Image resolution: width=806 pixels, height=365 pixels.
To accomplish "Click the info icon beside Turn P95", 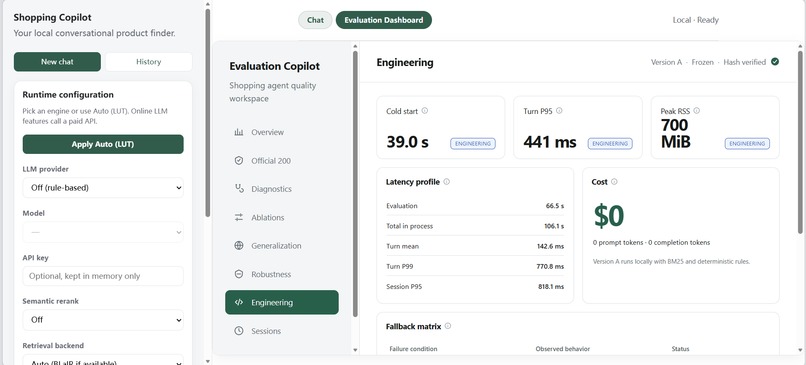I will tap(559, 111).
